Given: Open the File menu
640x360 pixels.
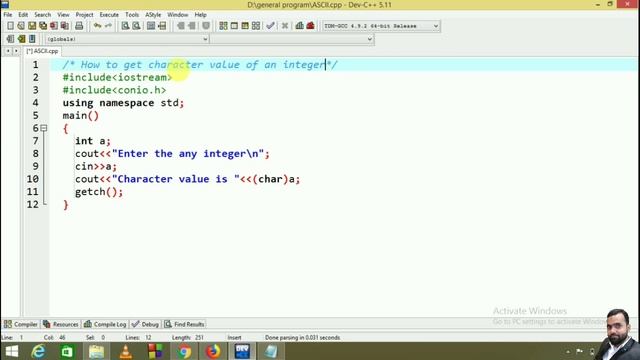Looking at the screenshot, I should tap(8, 15).
